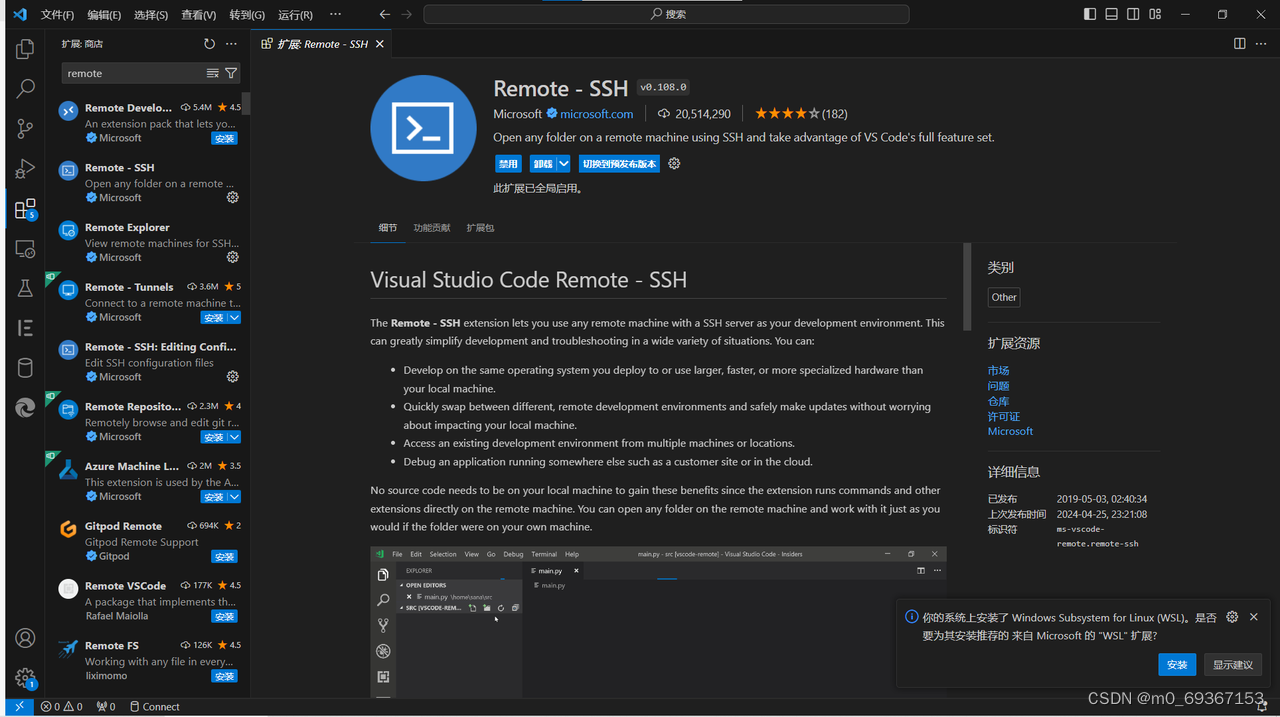
Task: Click the 禁用 disable button
Action: point(508,164)
